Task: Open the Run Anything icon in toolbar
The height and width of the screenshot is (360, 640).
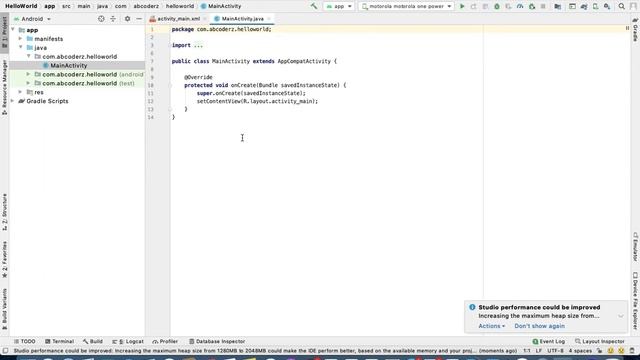Action: [x=572, y=6]
